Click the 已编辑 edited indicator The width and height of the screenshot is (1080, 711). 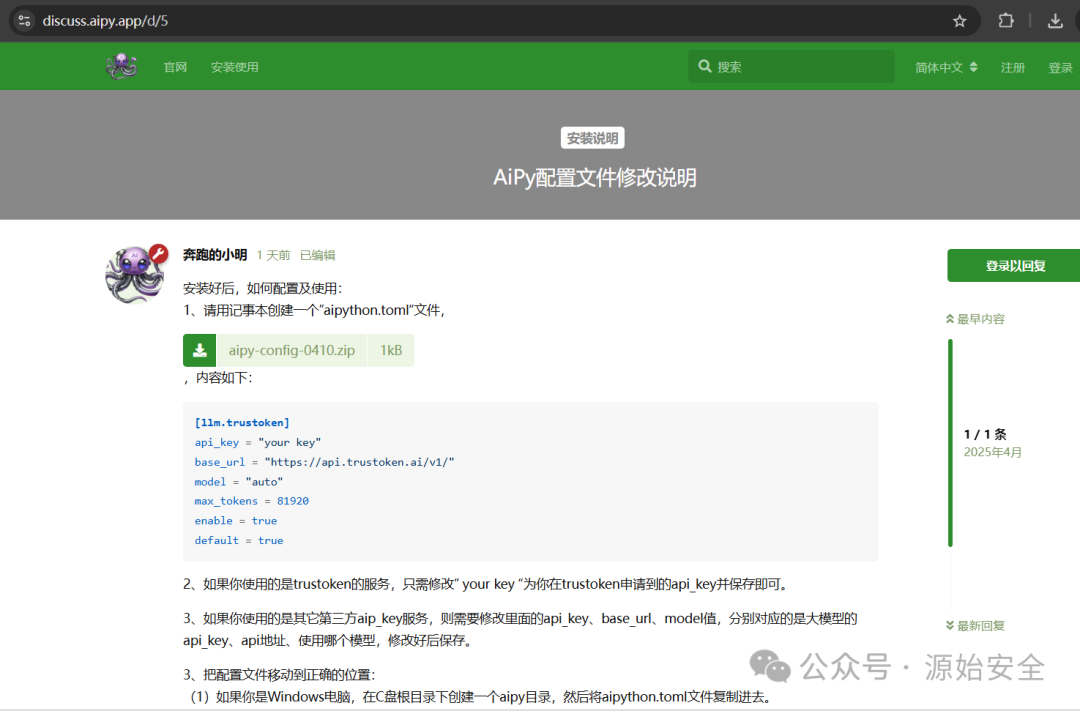click(318, 255)
